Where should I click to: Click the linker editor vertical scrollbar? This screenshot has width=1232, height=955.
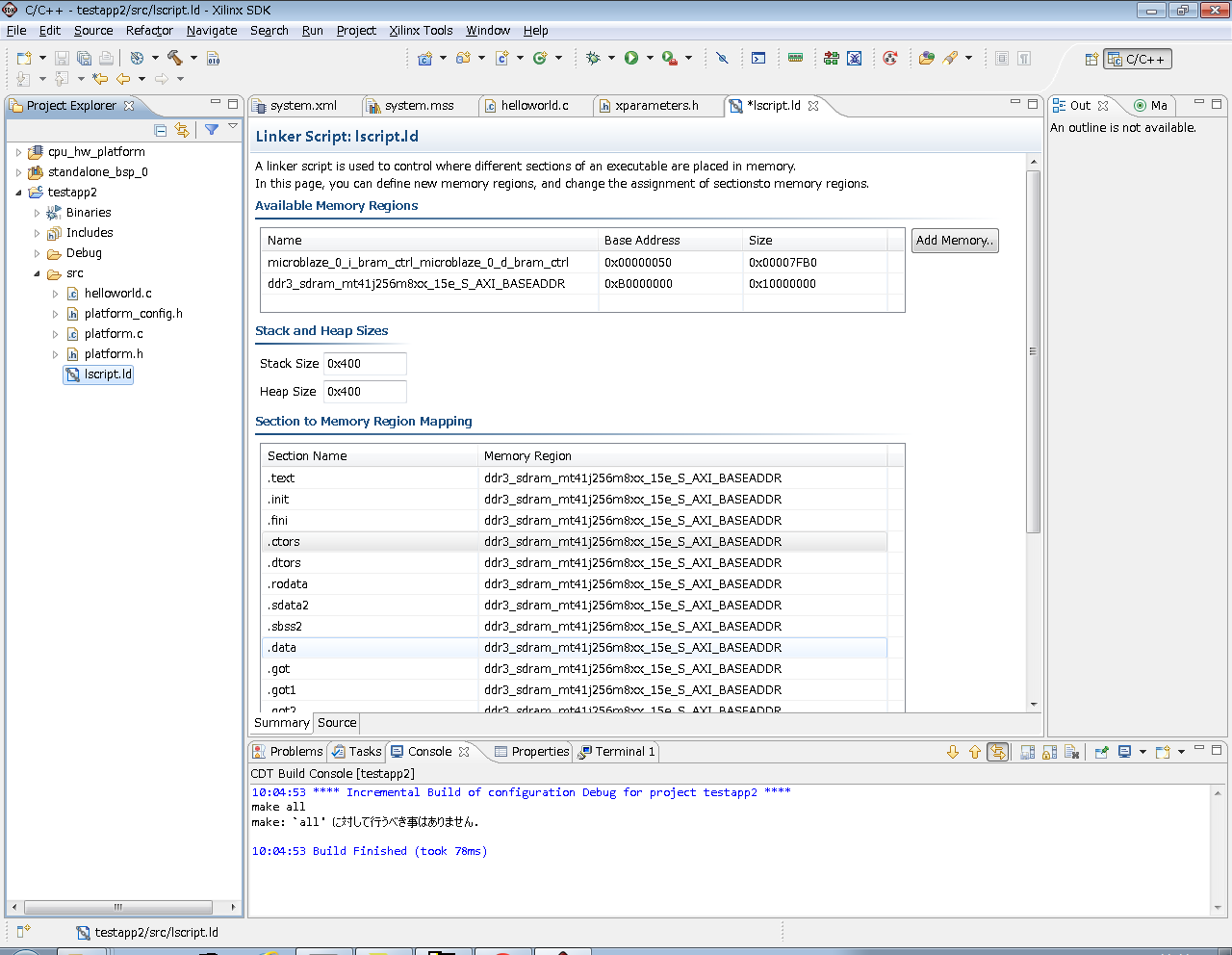1033,351
